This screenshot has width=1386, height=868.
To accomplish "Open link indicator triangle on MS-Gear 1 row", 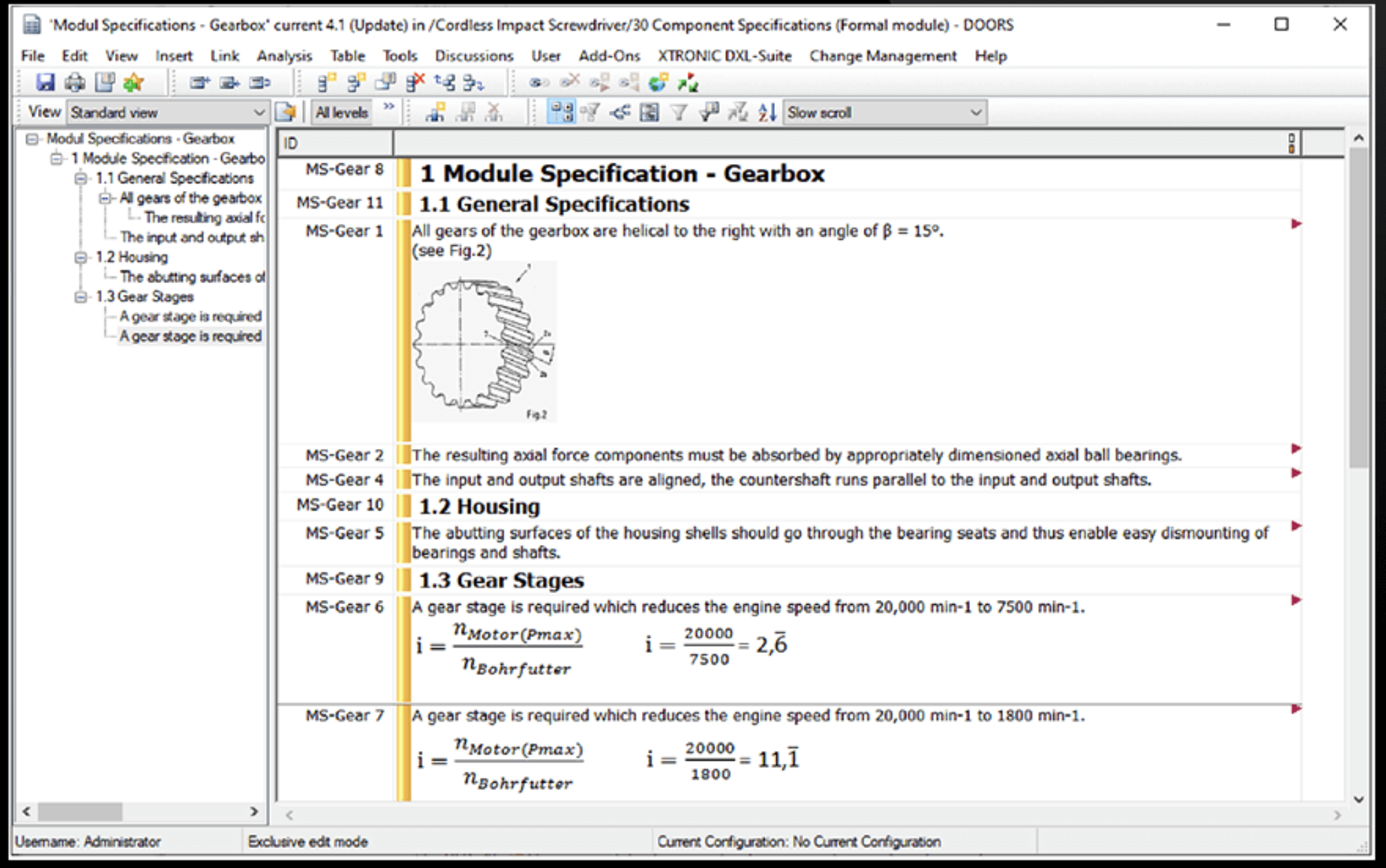I will point(1296,224).
